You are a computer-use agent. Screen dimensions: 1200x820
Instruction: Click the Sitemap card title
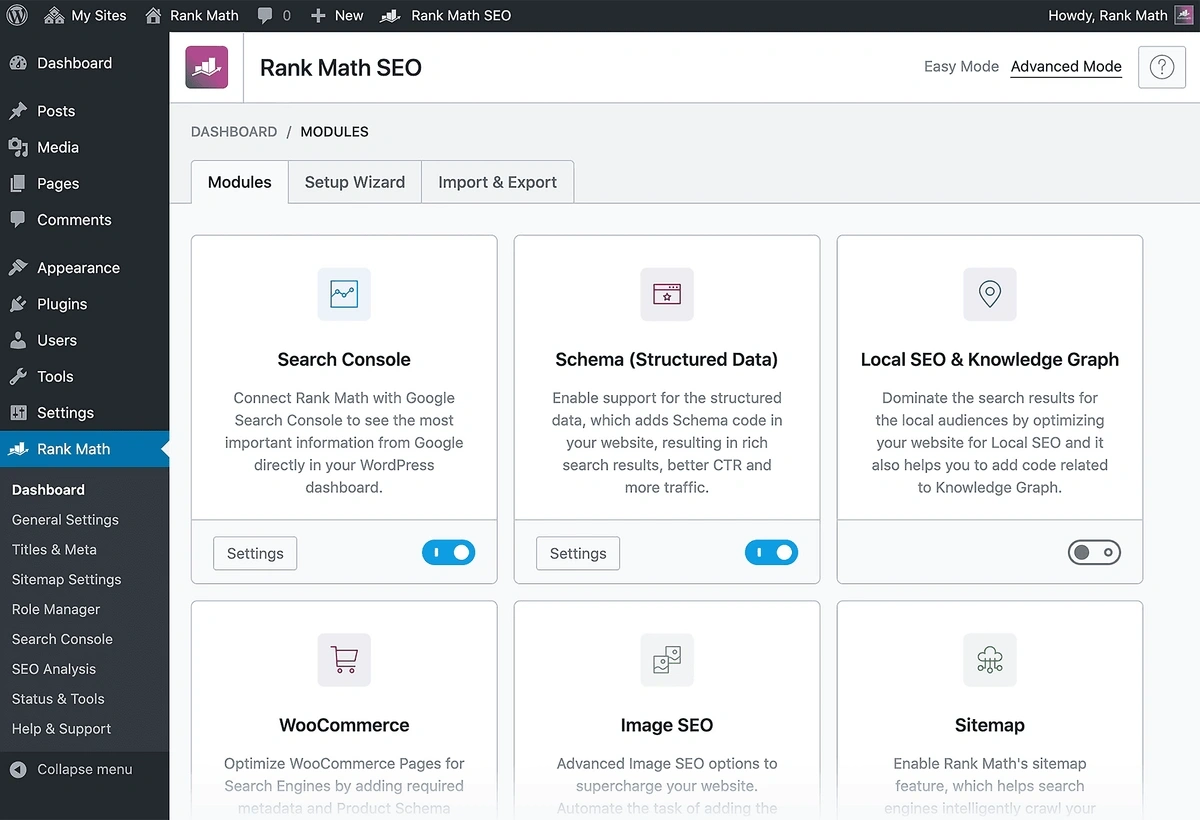[x=990, y=726]
